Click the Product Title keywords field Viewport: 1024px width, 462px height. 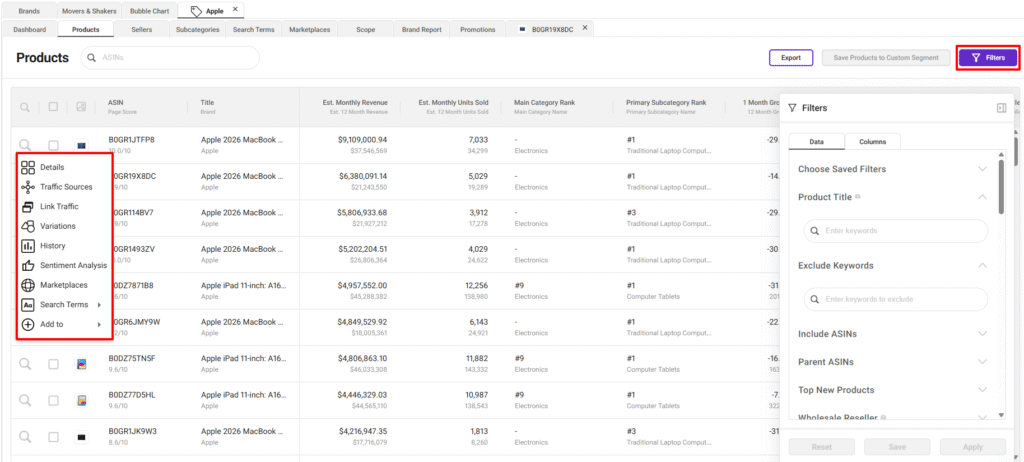pos(895,231)
